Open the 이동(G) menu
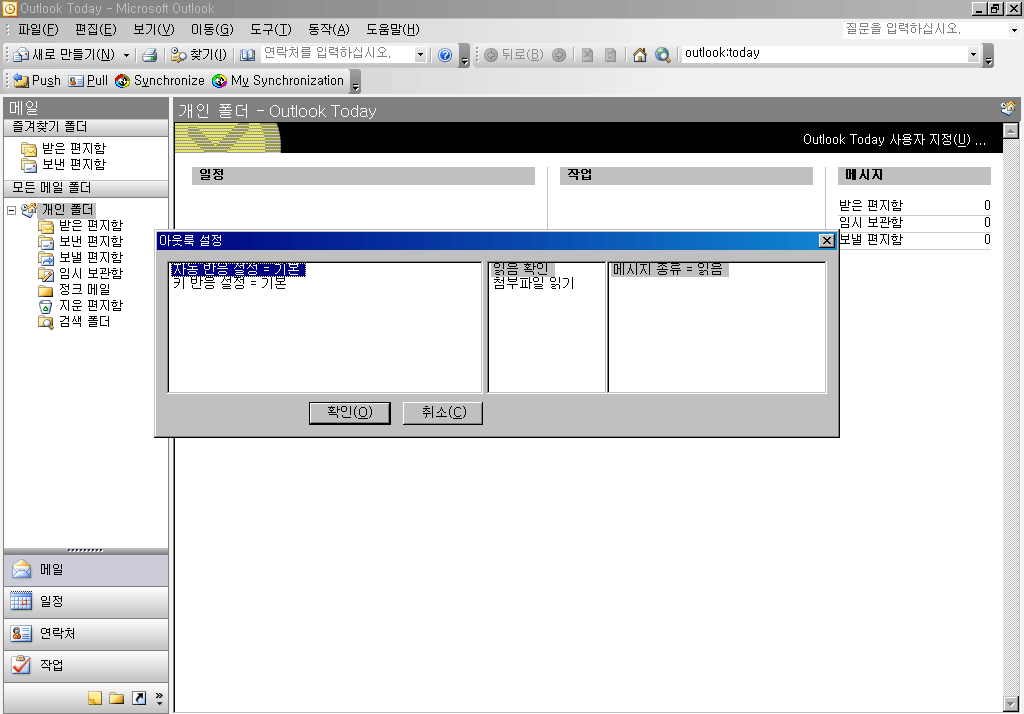The height and width of the screenshot is (714, 1024). tap(212, 29)
